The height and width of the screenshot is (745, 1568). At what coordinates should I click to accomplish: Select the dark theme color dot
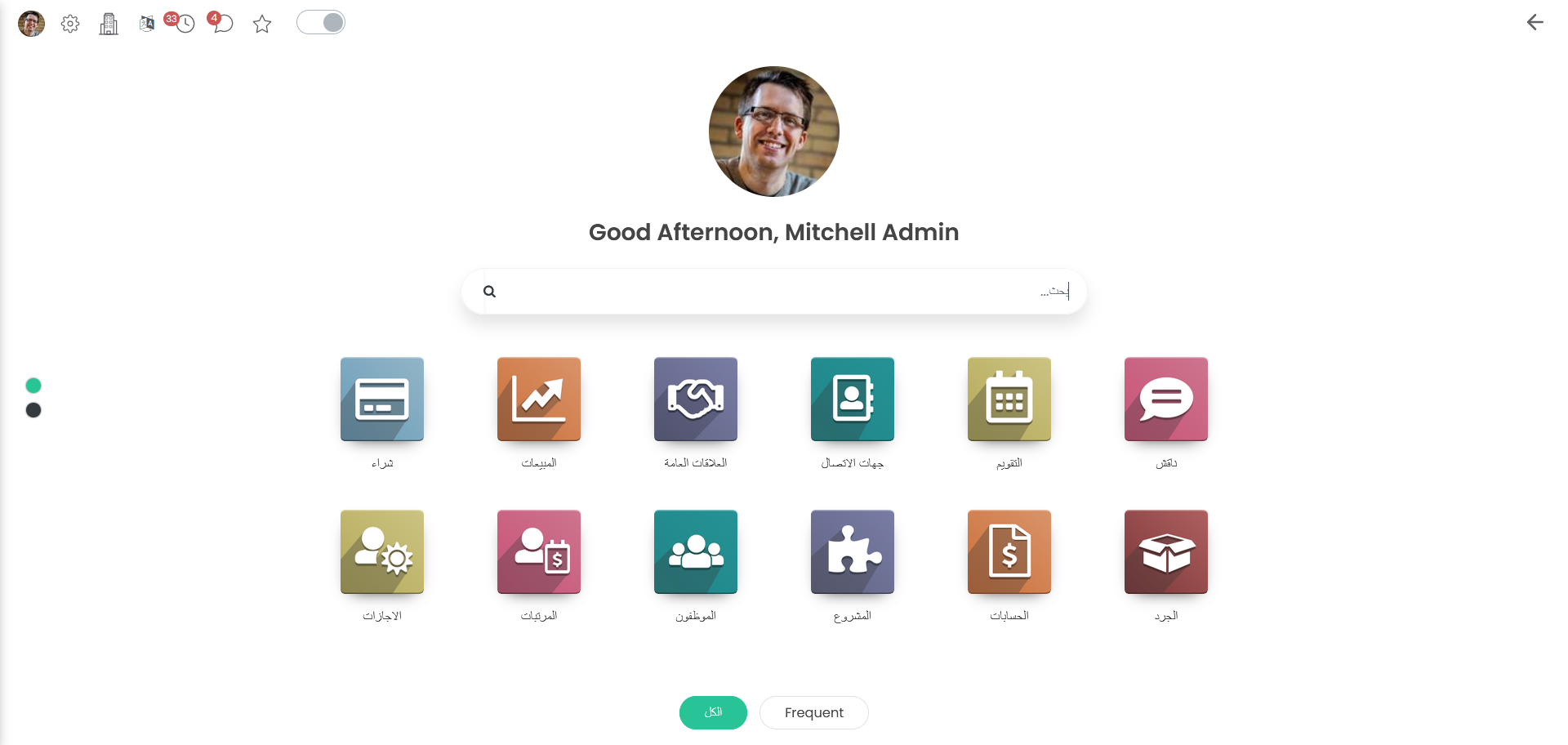pyautogui.click(x=33, y=410)
